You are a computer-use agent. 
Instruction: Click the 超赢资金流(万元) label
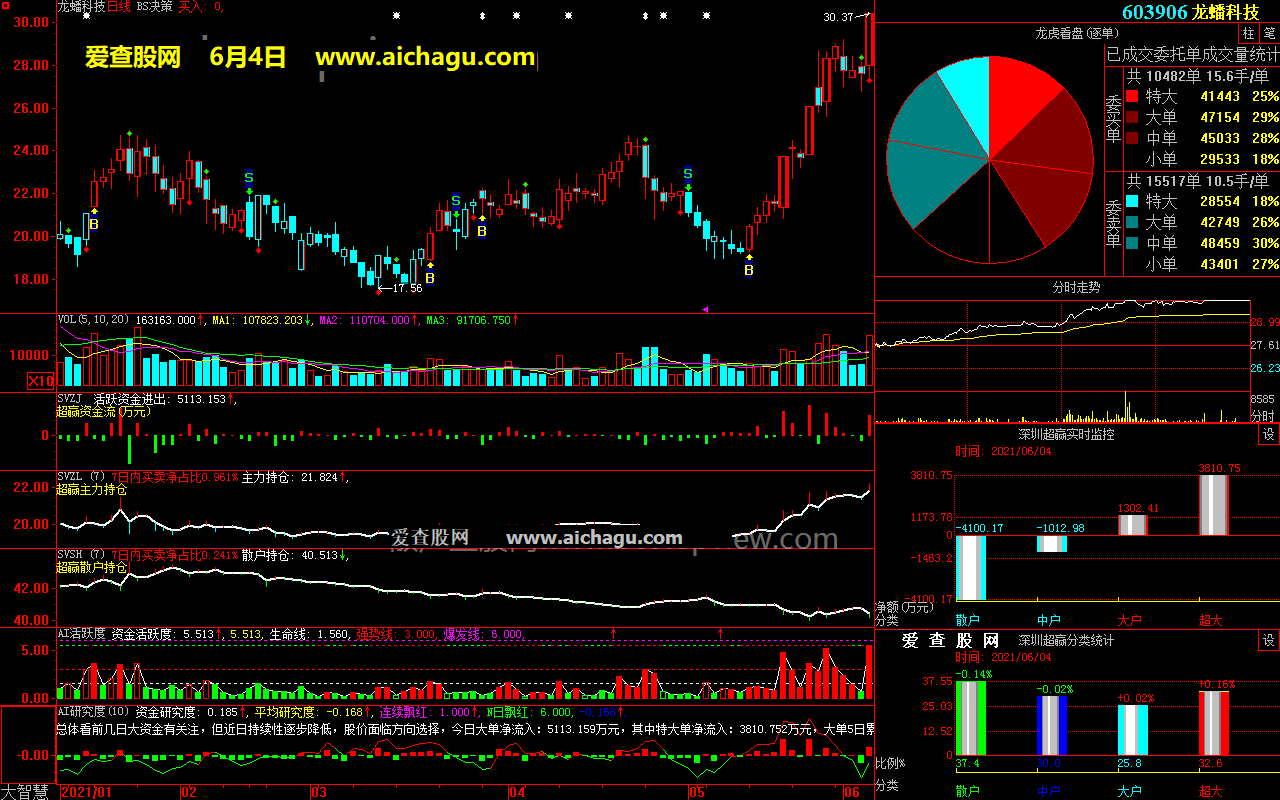coord(104,411)
